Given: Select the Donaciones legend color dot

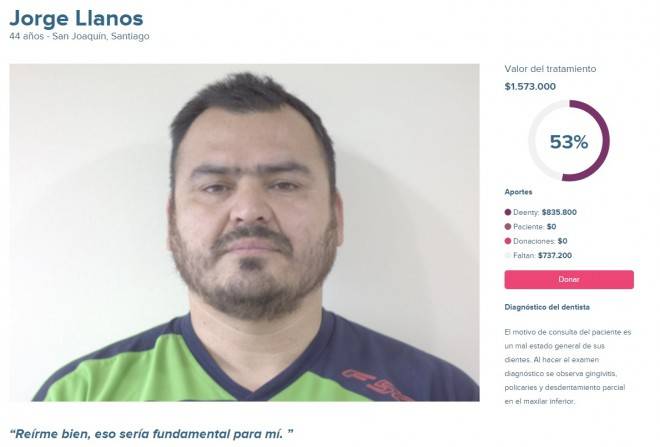Looking at the screenshot, I should [508, 241].
